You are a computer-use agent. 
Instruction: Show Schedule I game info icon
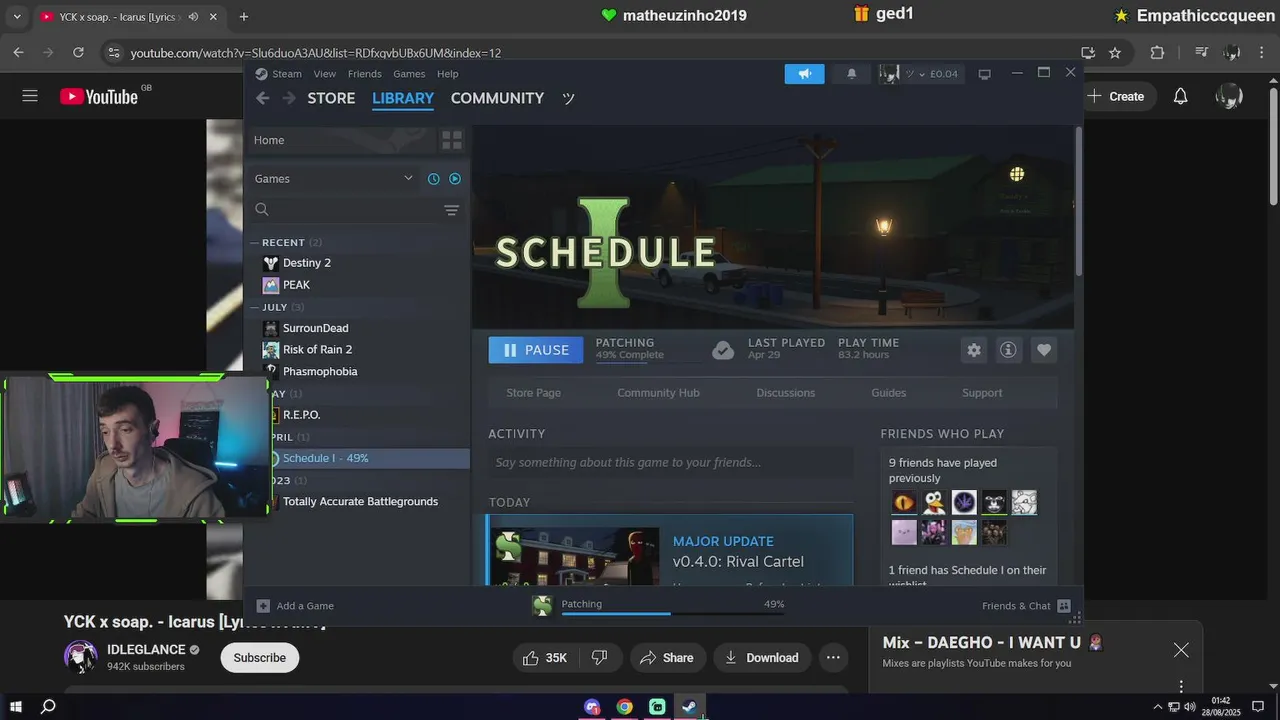coord(1008,350)
